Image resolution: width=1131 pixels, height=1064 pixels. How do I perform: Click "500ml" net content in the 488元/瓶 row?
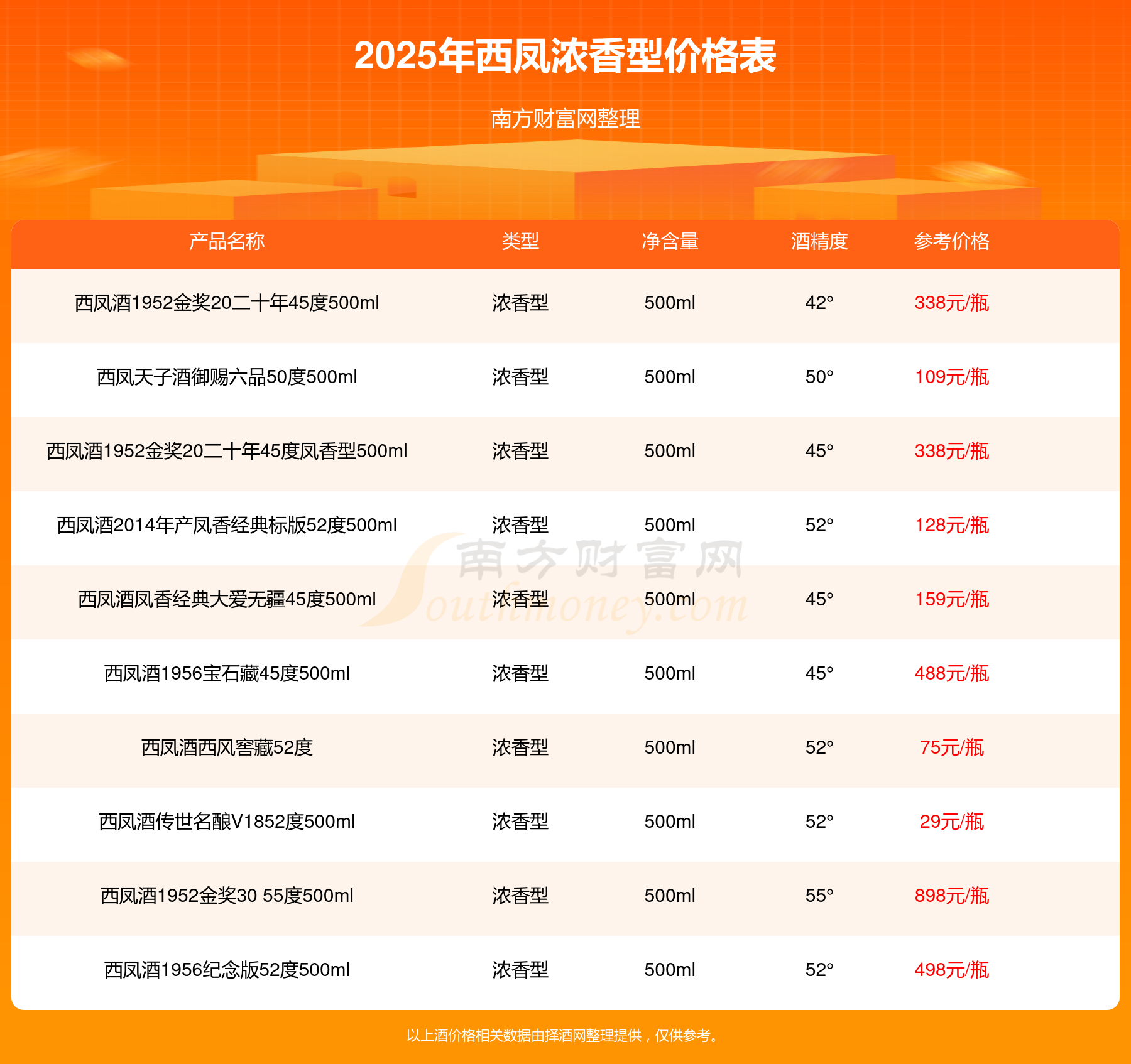(x=670, y=673)
